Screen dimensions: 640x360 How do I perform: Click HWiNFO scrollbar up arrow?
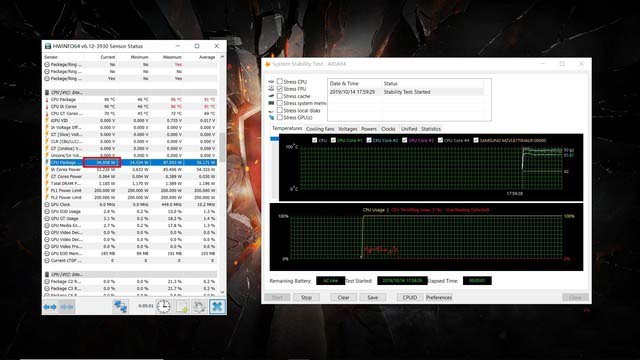222,57
